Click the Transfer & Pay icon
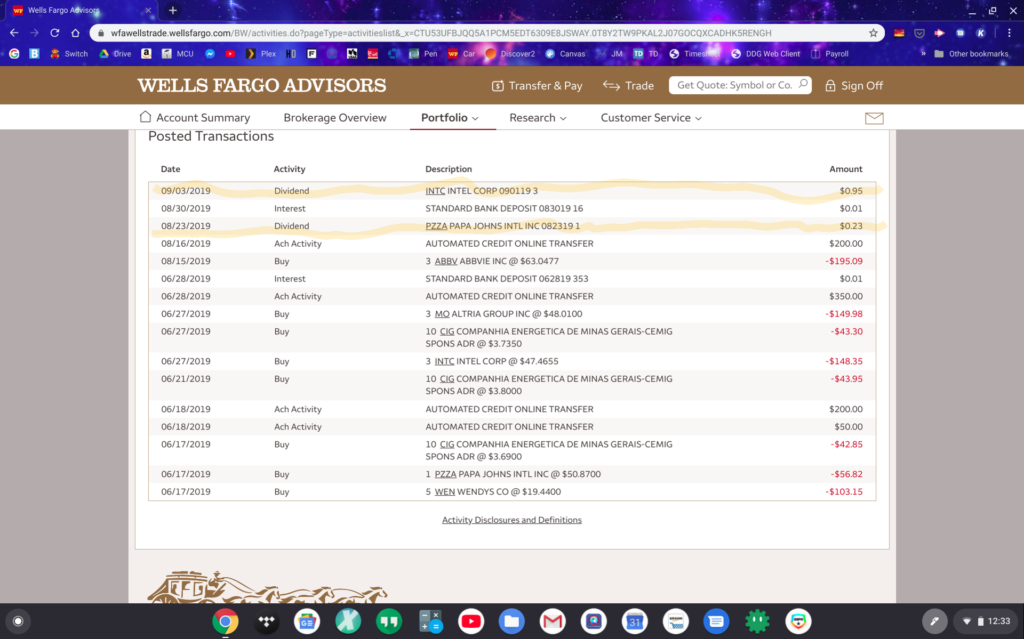 click(x=497, y=86)
